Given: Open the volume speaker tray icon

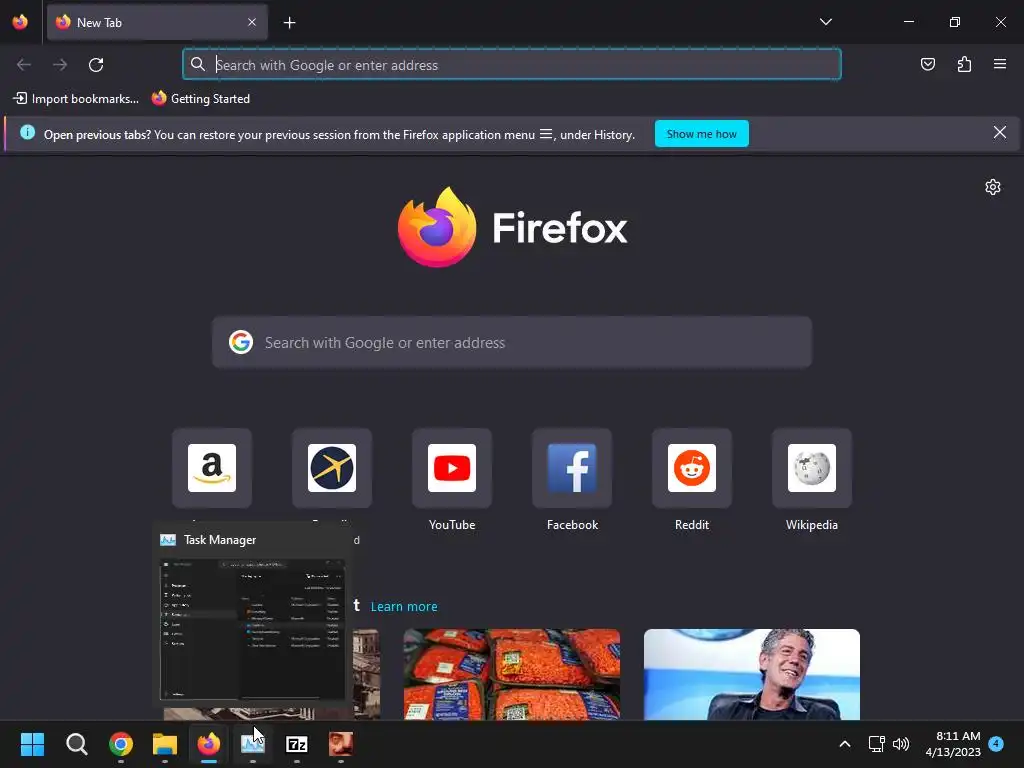Looking at the screenshot, I should (x=901, y=744).
